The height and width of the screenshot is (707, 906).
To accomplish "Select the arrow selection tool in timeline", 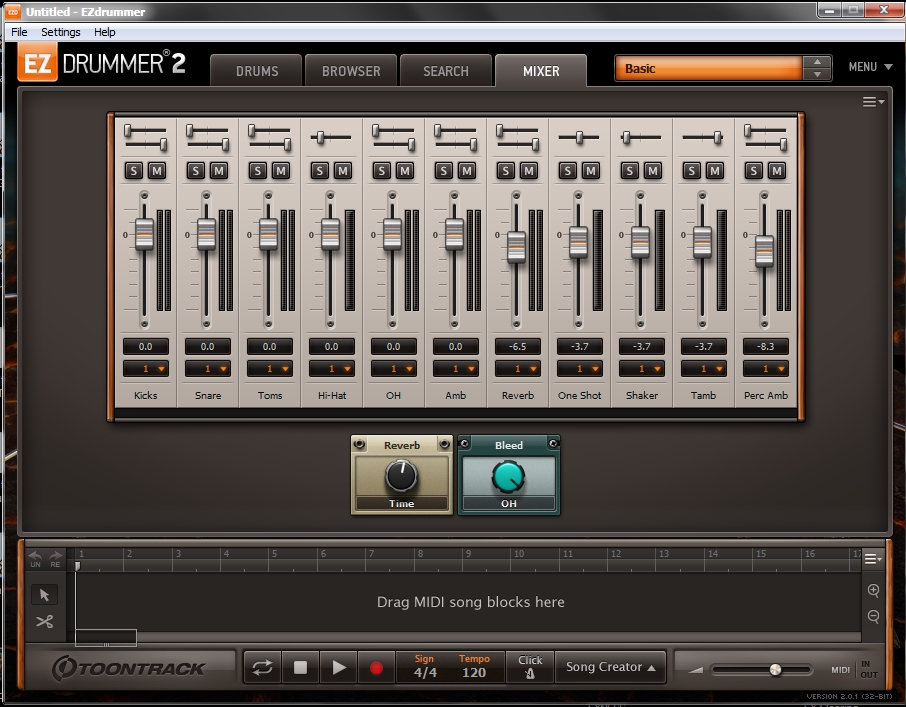I will coord(44,594).
